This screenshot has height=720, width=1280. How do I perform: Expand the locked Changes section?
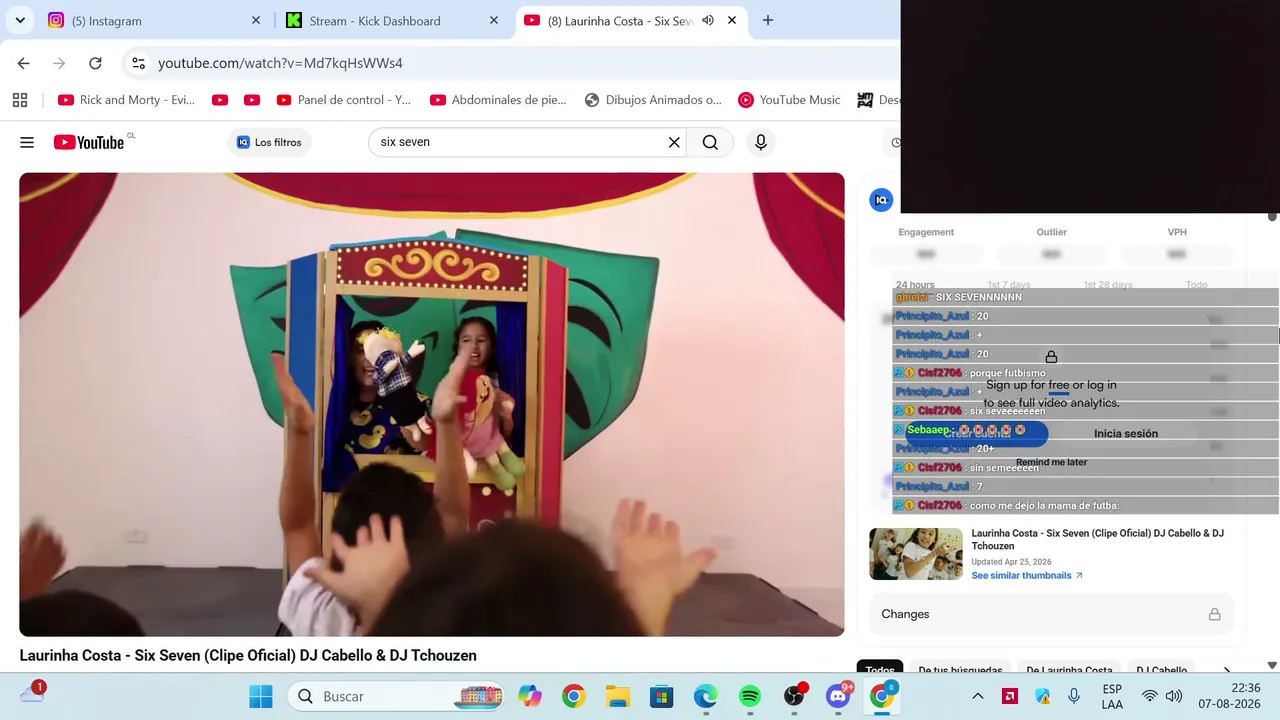point(1051,614)
